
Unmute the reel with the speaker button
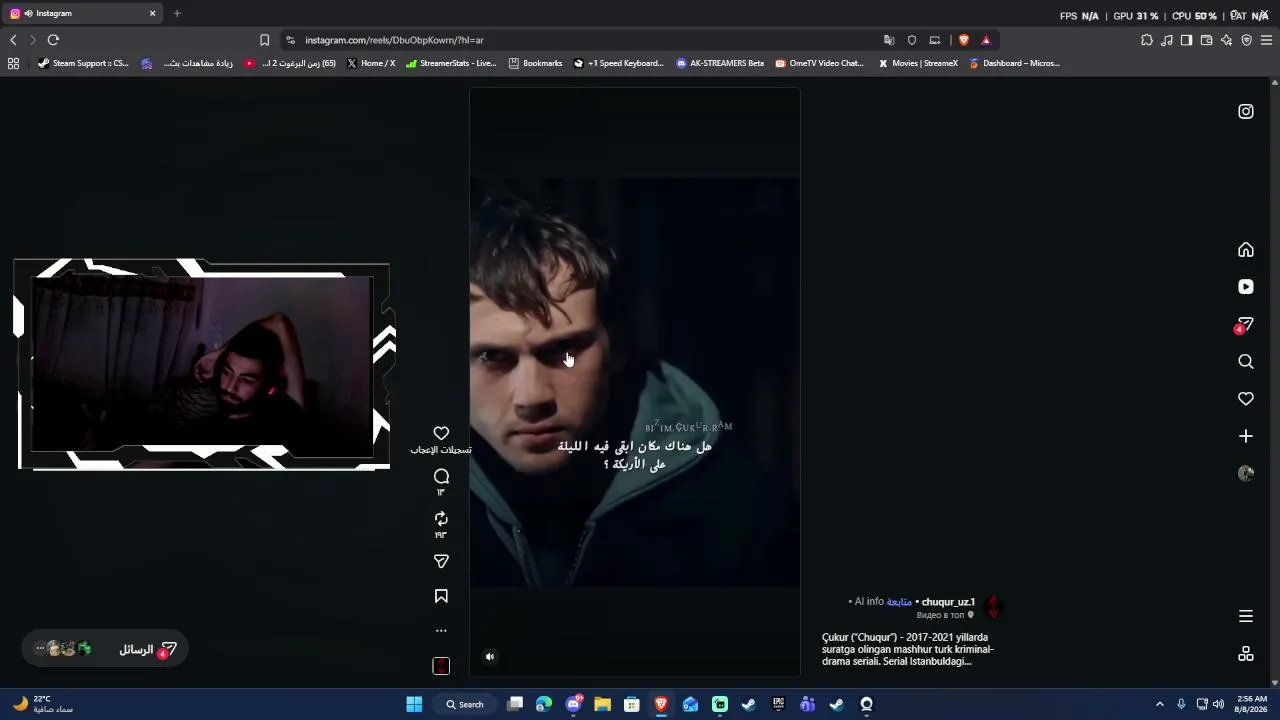[x=490, y=657]
